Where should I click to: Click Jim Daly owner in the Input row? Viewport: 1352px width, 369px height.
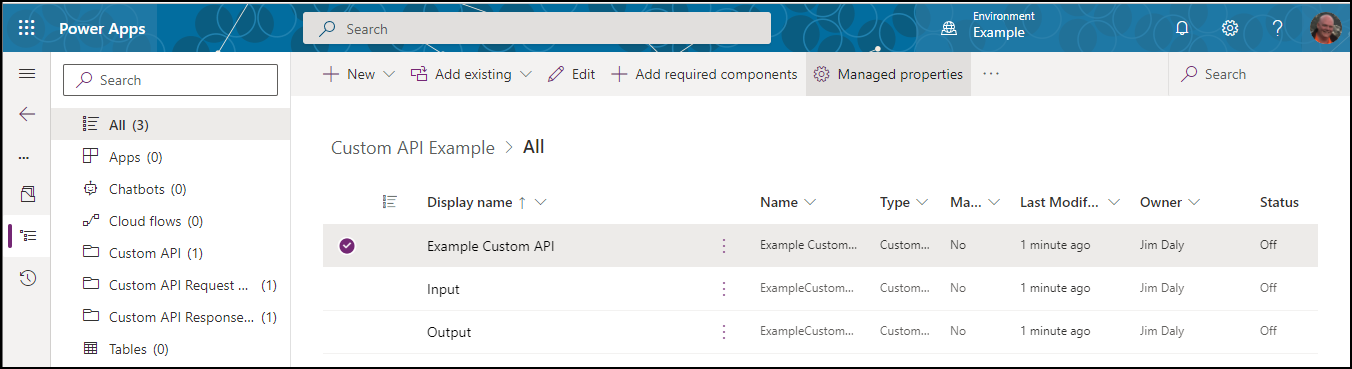(1162, 288)
